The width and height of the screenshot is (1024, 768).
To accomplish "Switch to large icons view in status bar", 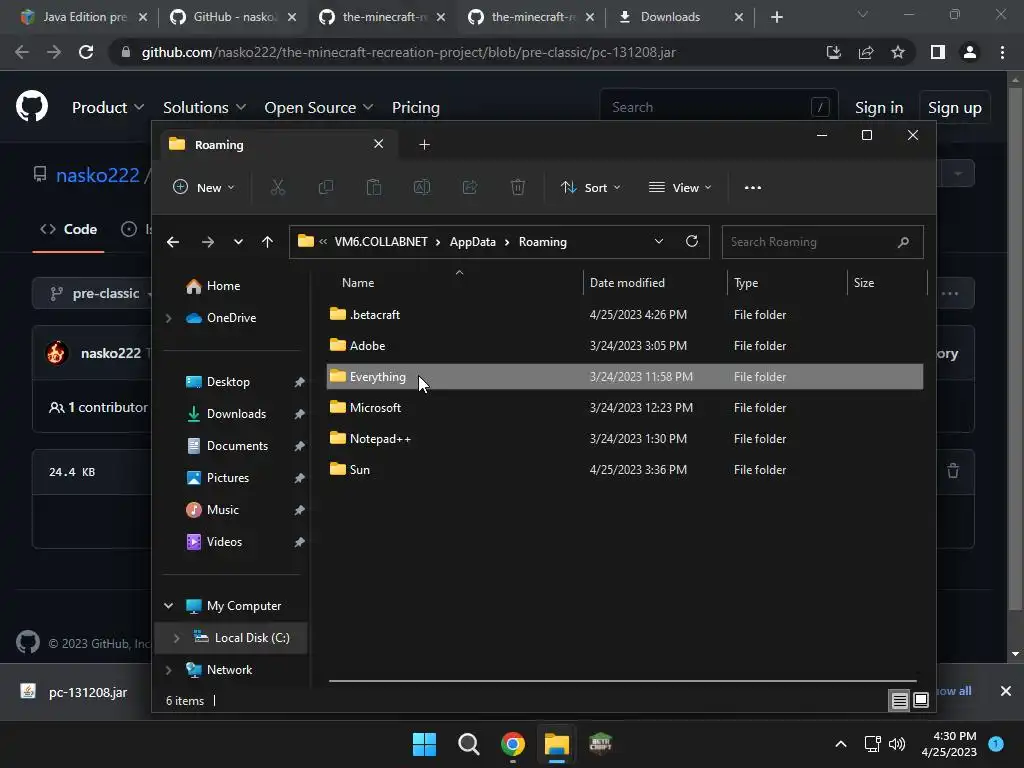I will tap(921, 701).
